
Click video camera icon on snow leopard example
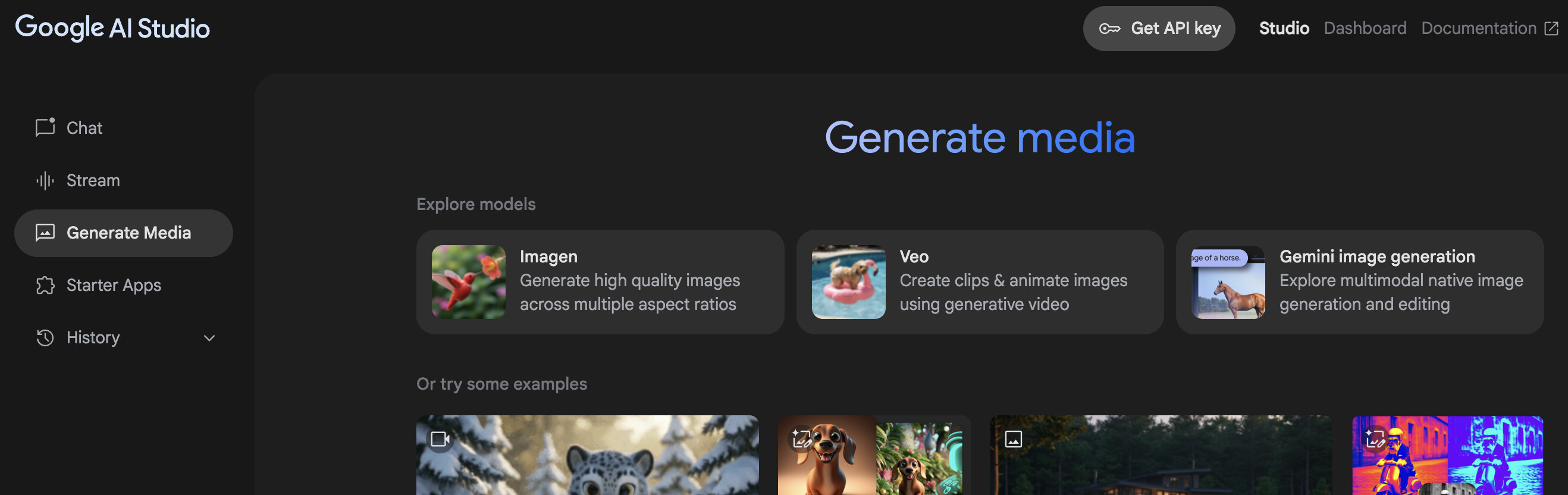tap(440, 439)
